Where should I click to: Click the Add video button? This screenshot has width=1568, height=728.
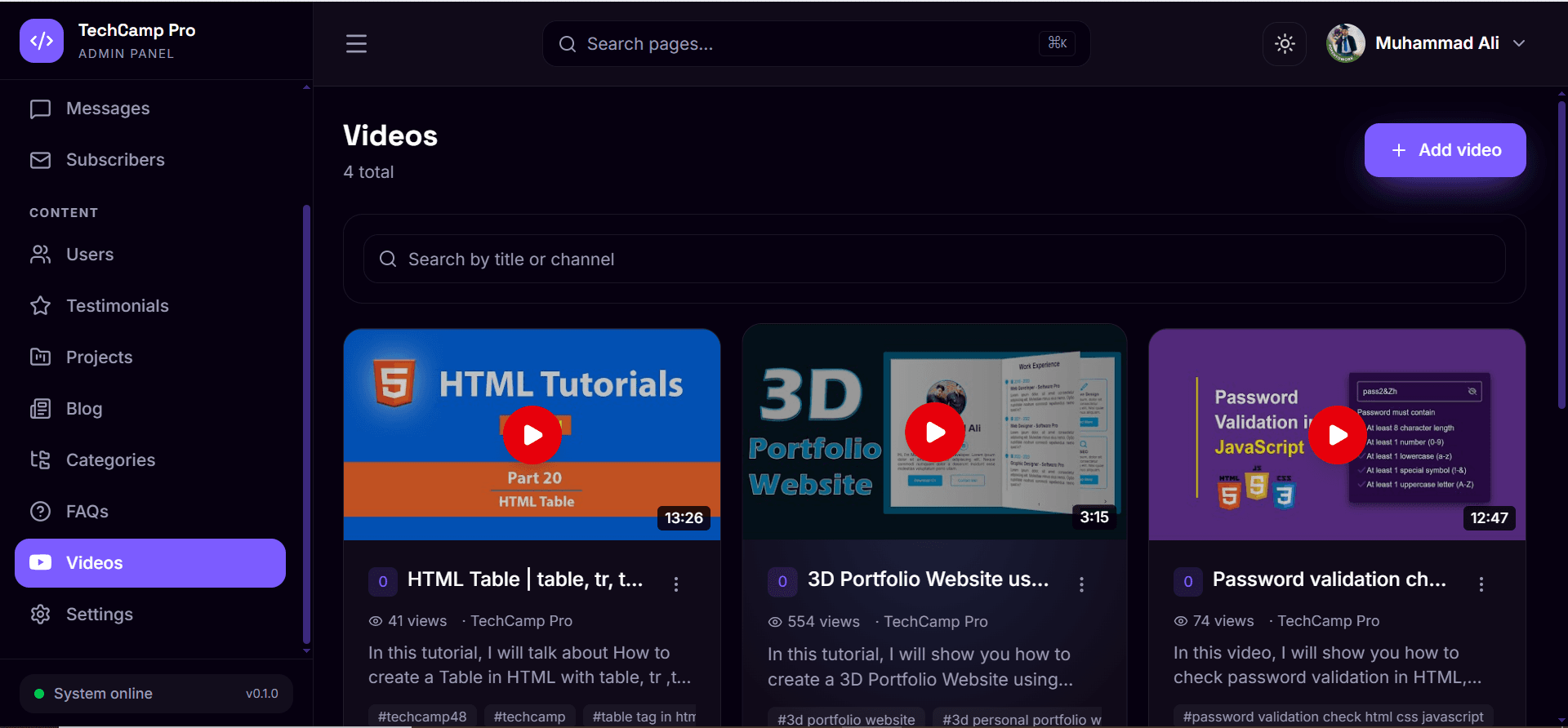1445,150
